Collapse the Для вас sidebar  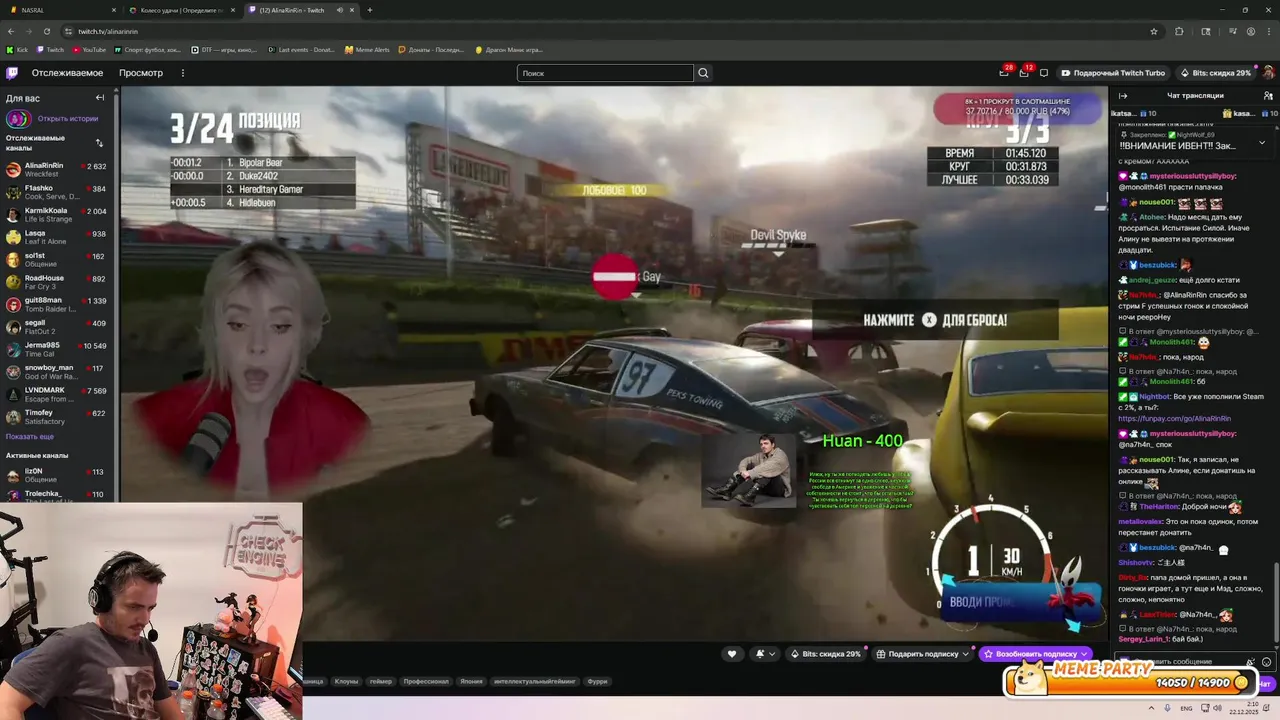click(x=100, y=98)
